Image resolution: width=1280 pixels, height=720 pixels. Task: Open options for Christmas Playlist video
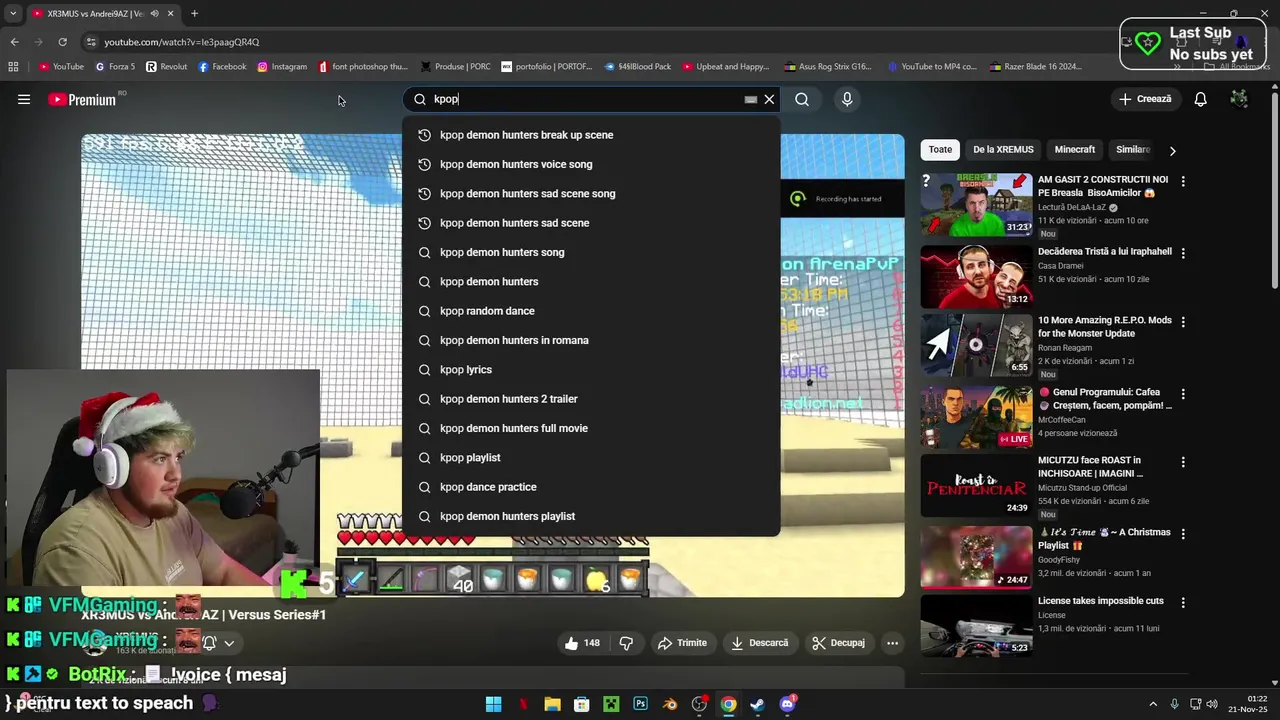(1183, 534)
